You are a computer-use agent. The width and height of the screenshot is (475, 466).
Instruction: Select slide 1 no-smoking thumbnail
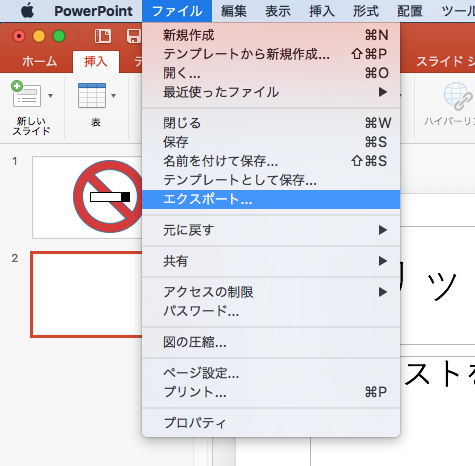[87, 197]
